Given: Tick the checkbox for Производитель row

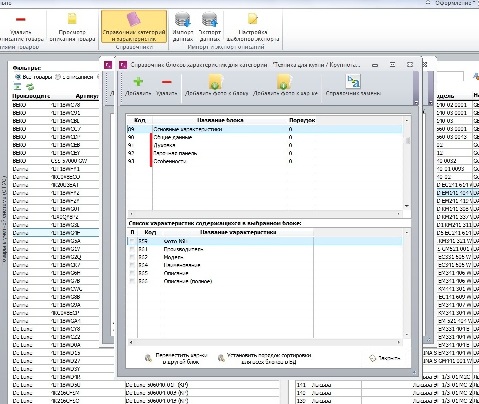Looking at the screenshot, I should click(132, 249).
